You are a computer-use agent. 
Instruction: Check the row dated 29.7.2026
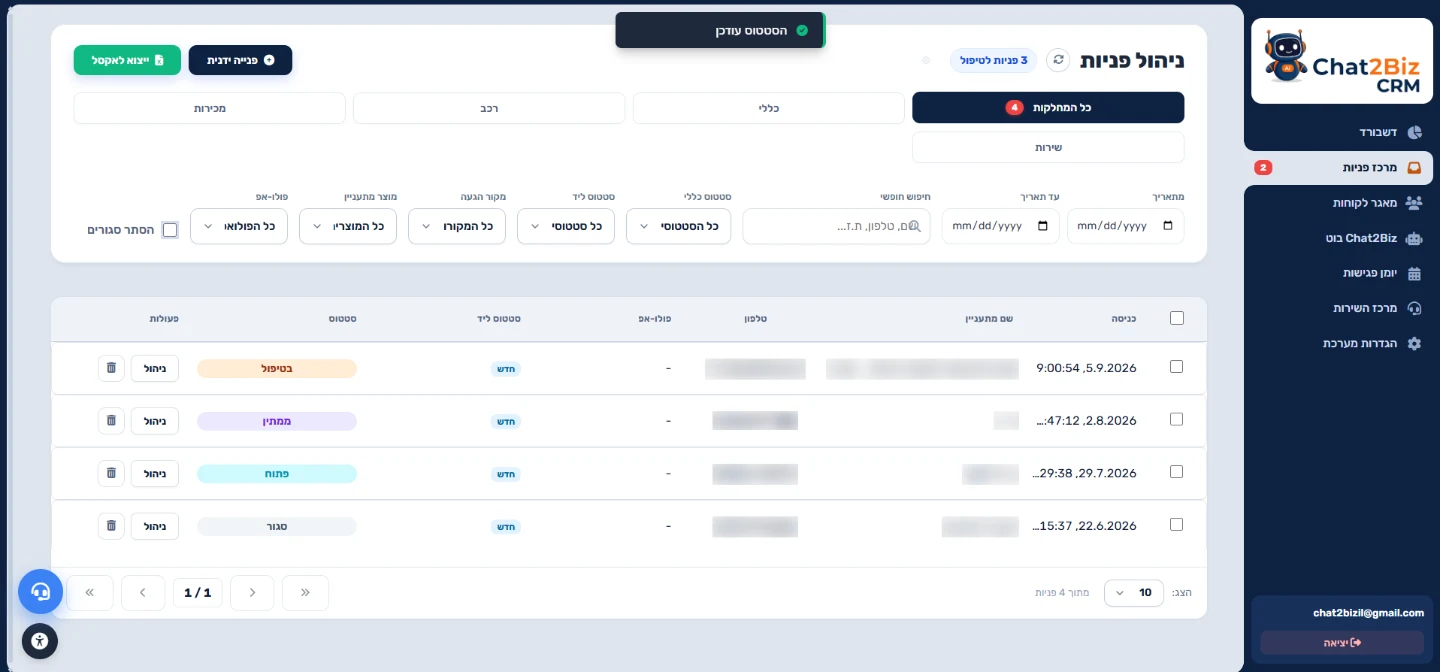[1177, 471]
